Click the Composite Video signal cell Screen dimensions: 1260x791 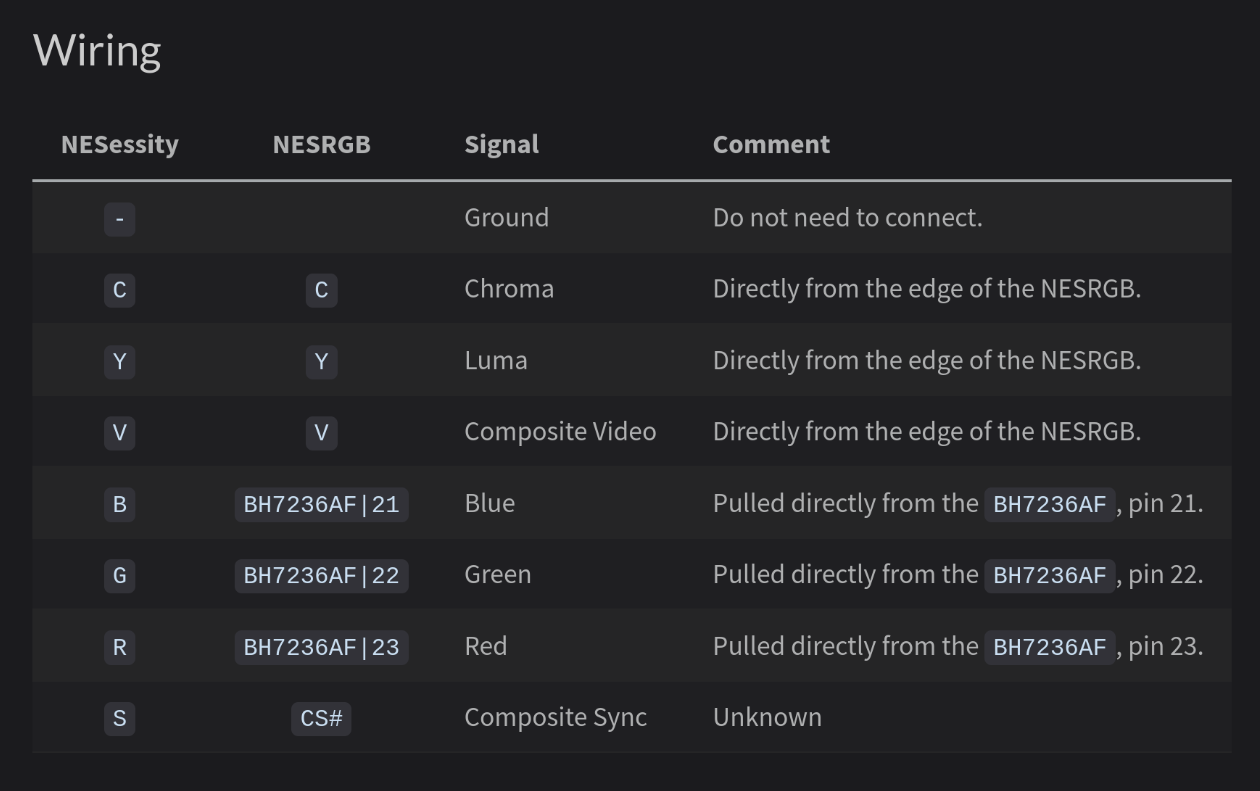tap(560, 432)
